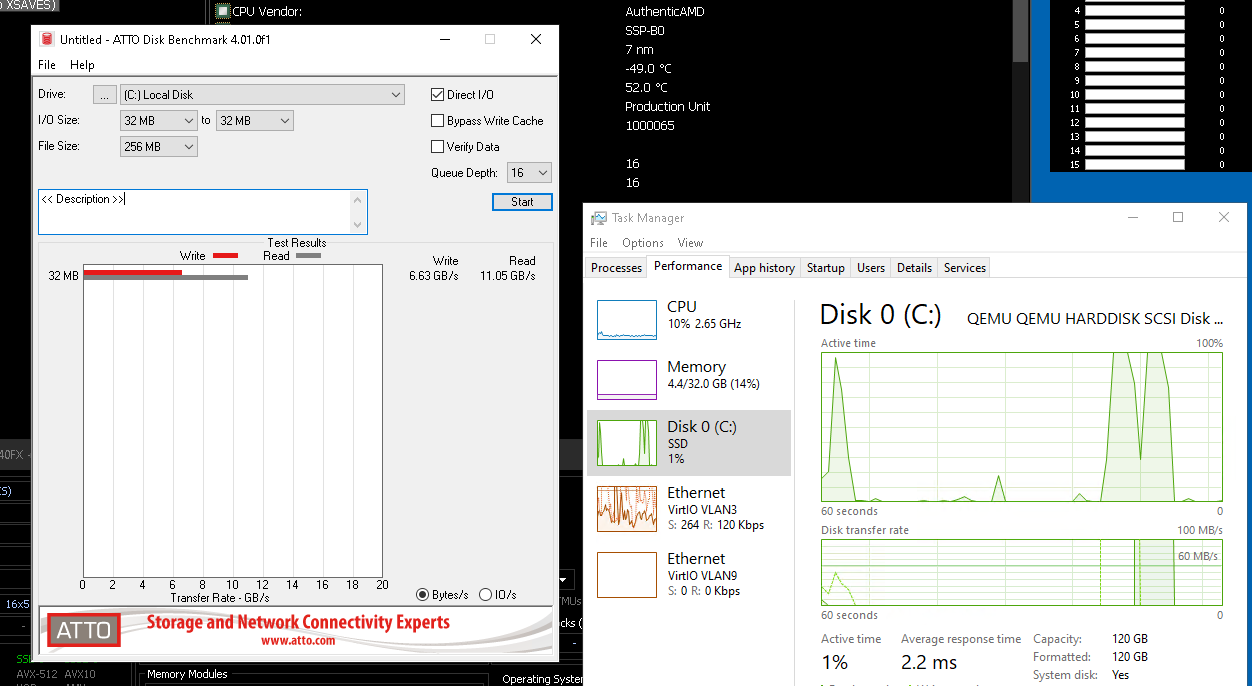Click the Start benchmark button
Viewport: 1252px width, 686px height.
point(522,202)
